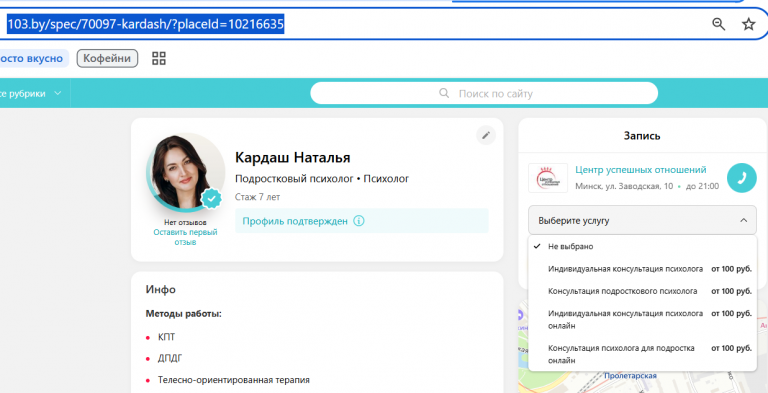This screenshot has width=768, height=393.
Task: Expand the Все рубрики menu chevron
Action: coord(58,93)
